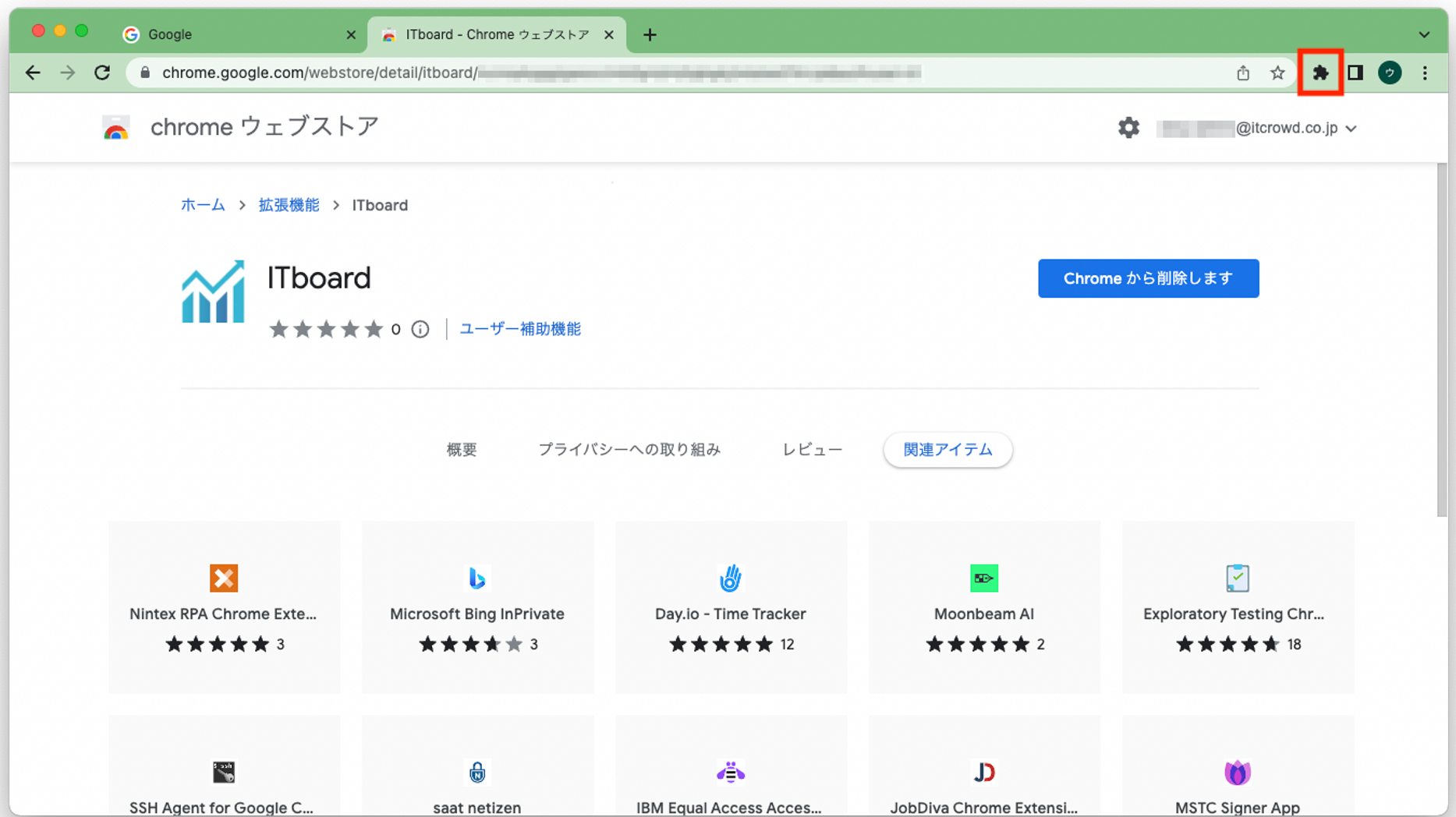Open the Day.io Time Tracker card
Image resolution: width=1456 pixels, height=817 pixels.
tap(731, 607)
